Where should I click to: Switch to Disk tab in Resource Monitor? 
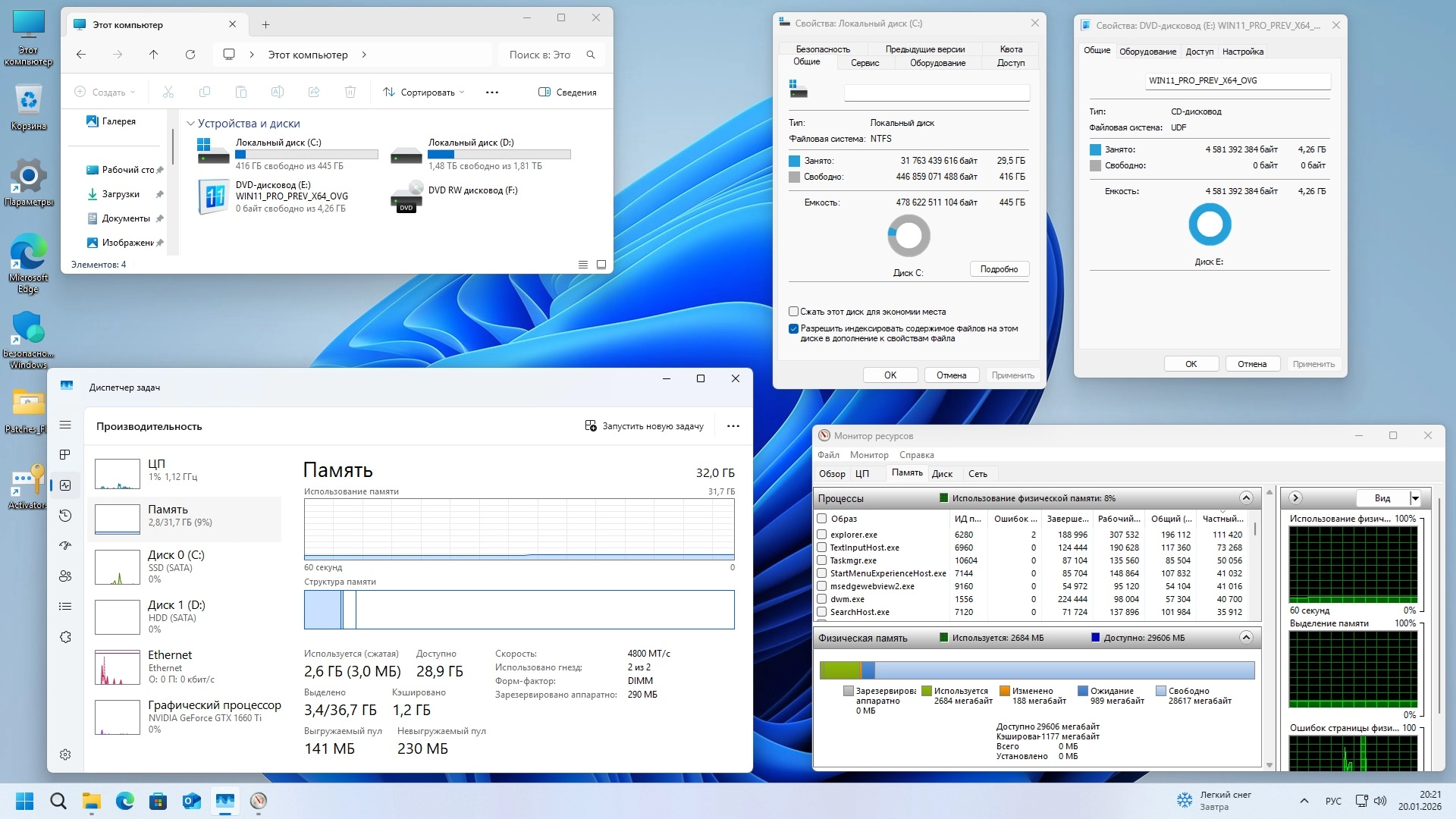[x=942, y=474]
